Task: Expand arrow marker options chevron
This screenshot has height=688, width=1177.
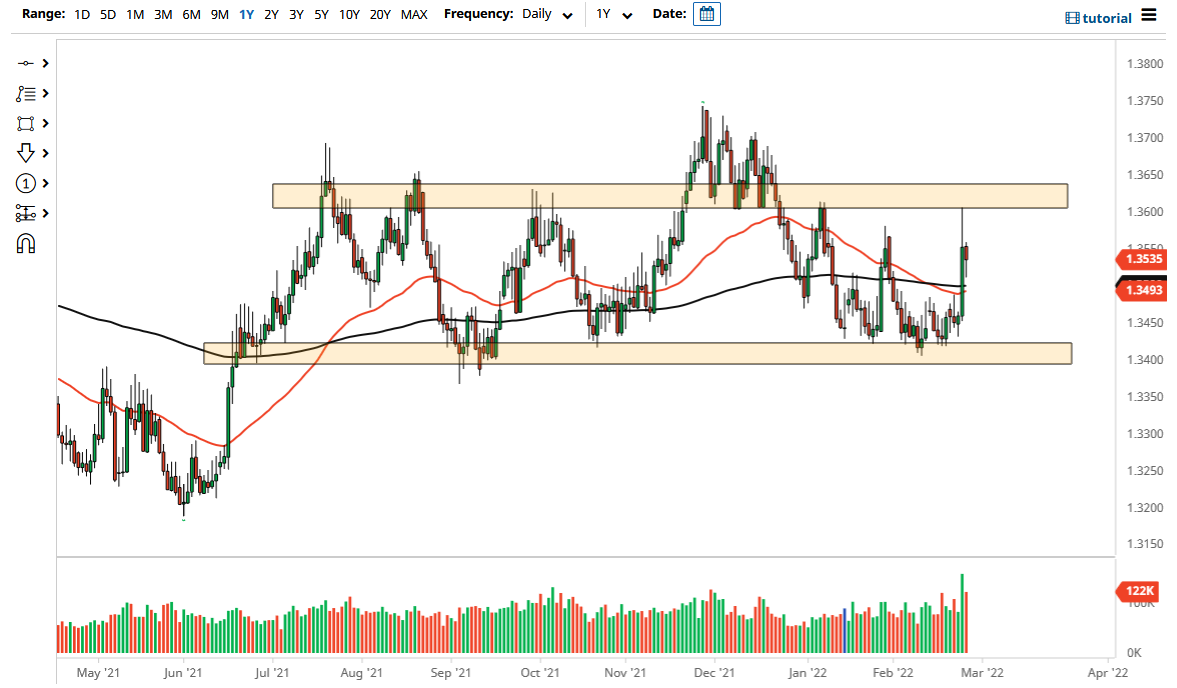Action: click(46, 153)
